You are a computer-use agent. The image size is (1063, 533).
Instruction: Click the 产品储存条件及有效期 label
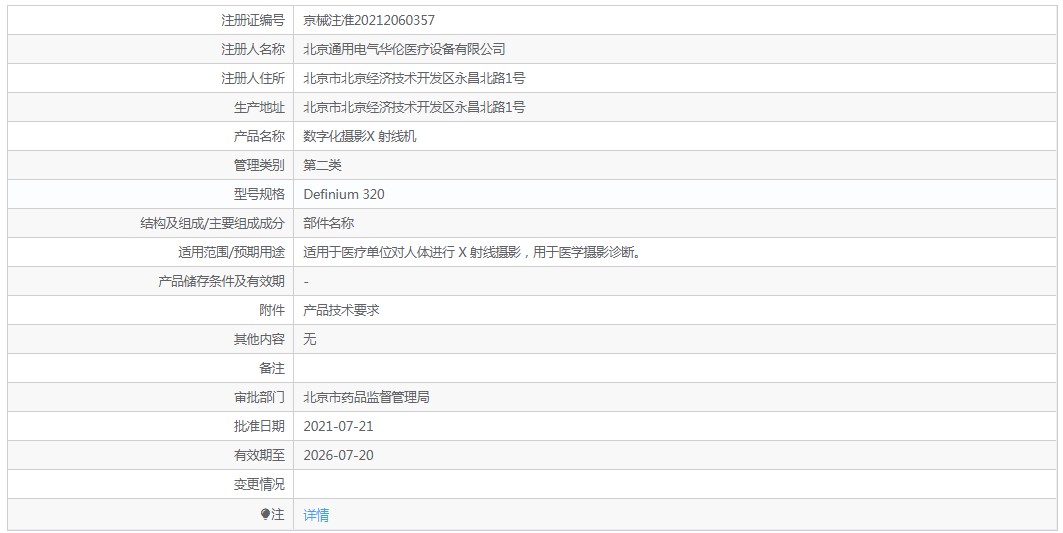pos(221,281)
